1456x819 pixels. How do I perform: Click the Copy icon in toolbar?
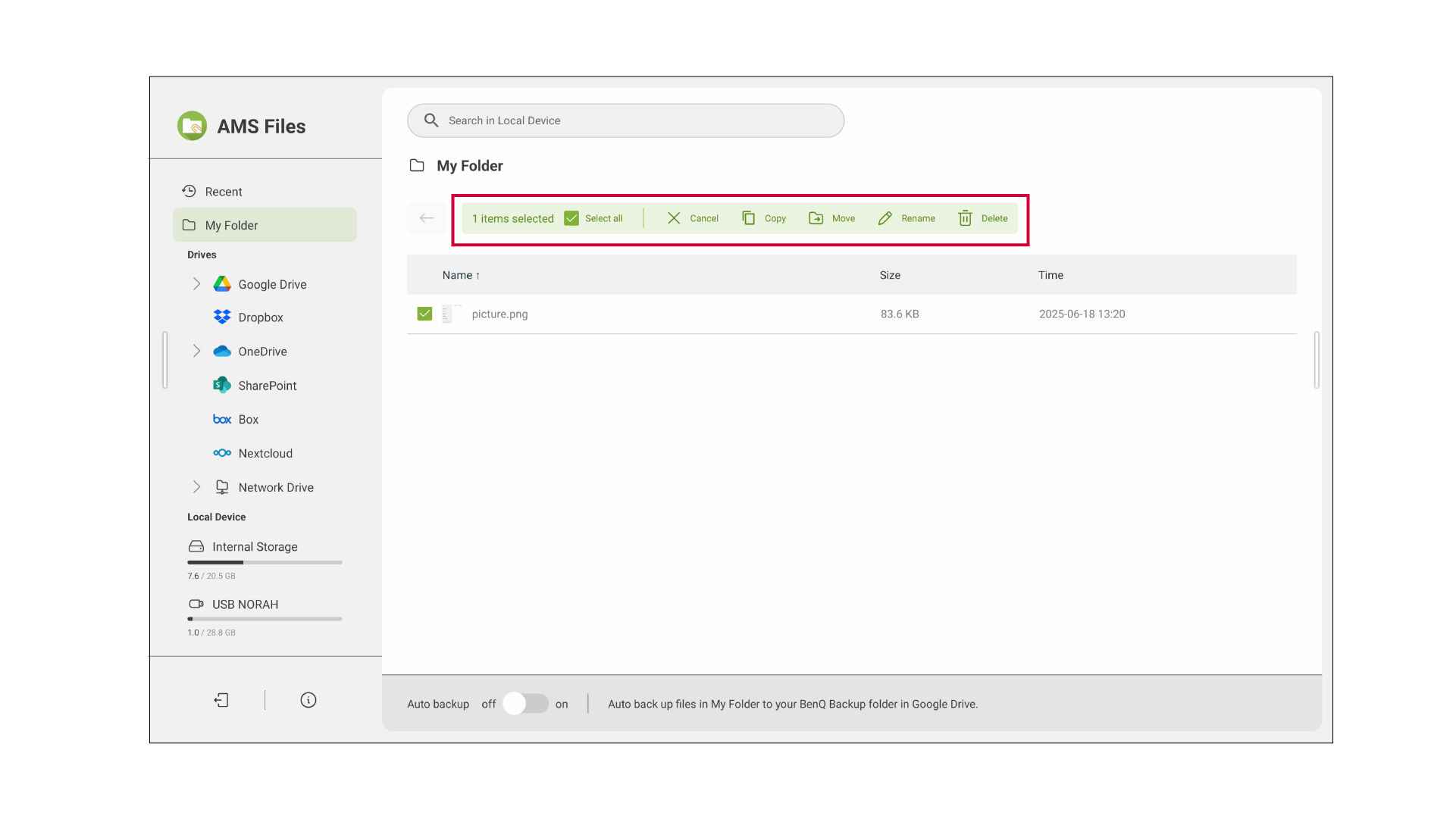tap(748, 218)
